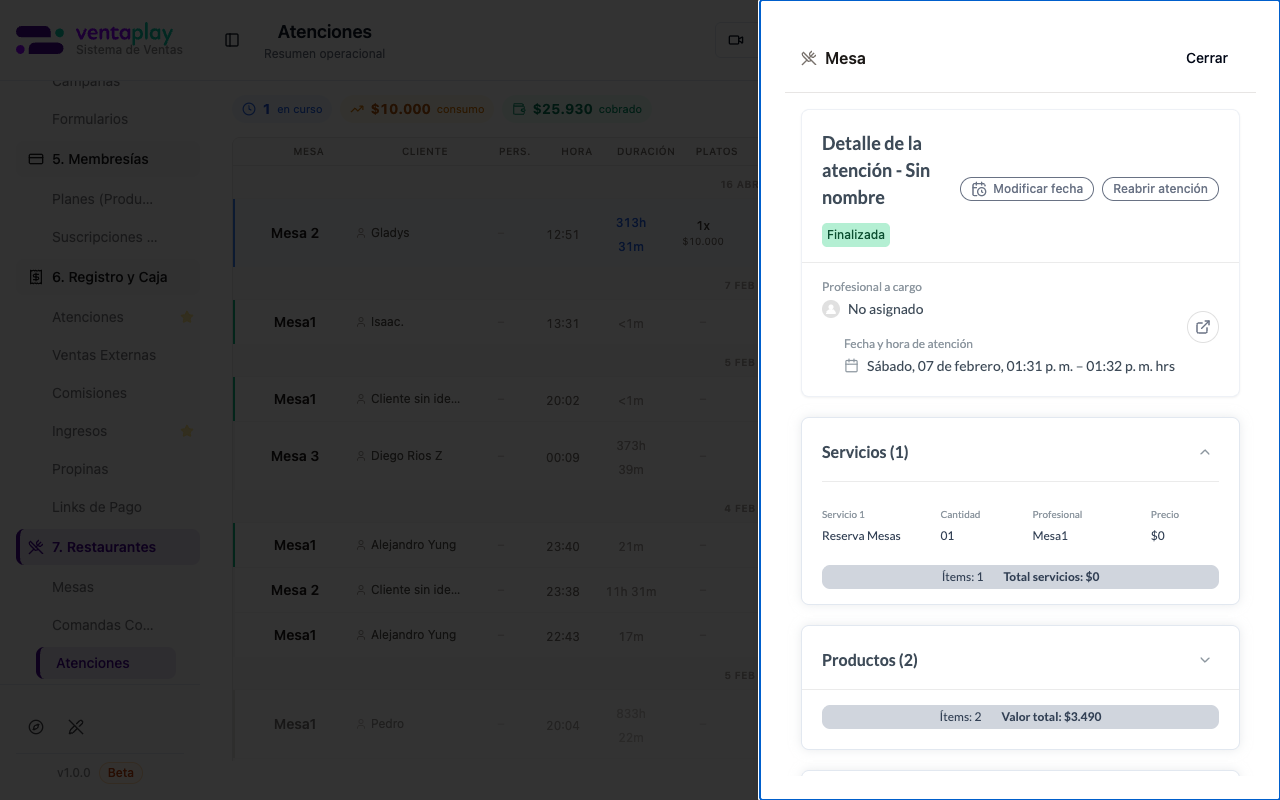Click the Restaurantes utensils icon in sidebar
1280x800 pixels.
36,547
